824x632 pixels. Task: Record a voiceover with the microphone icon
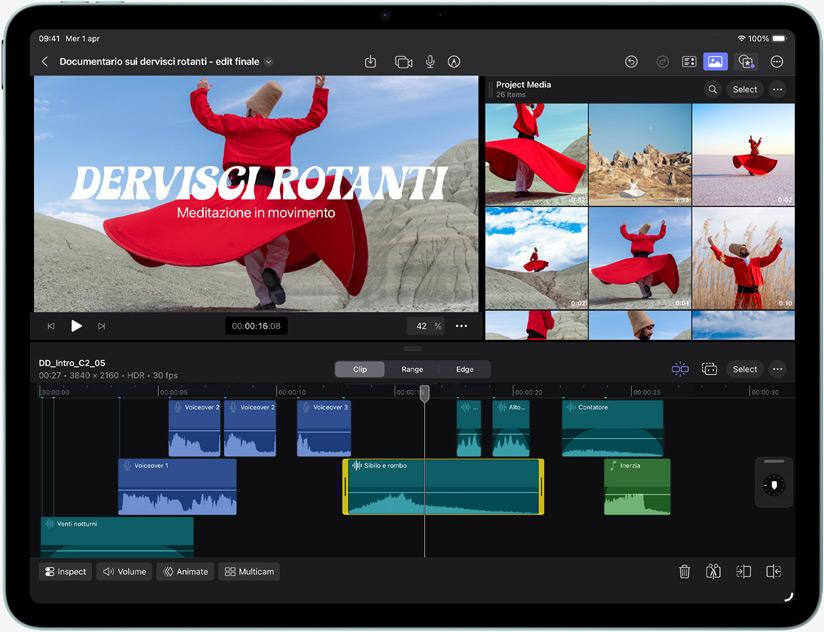coord(430,61)
